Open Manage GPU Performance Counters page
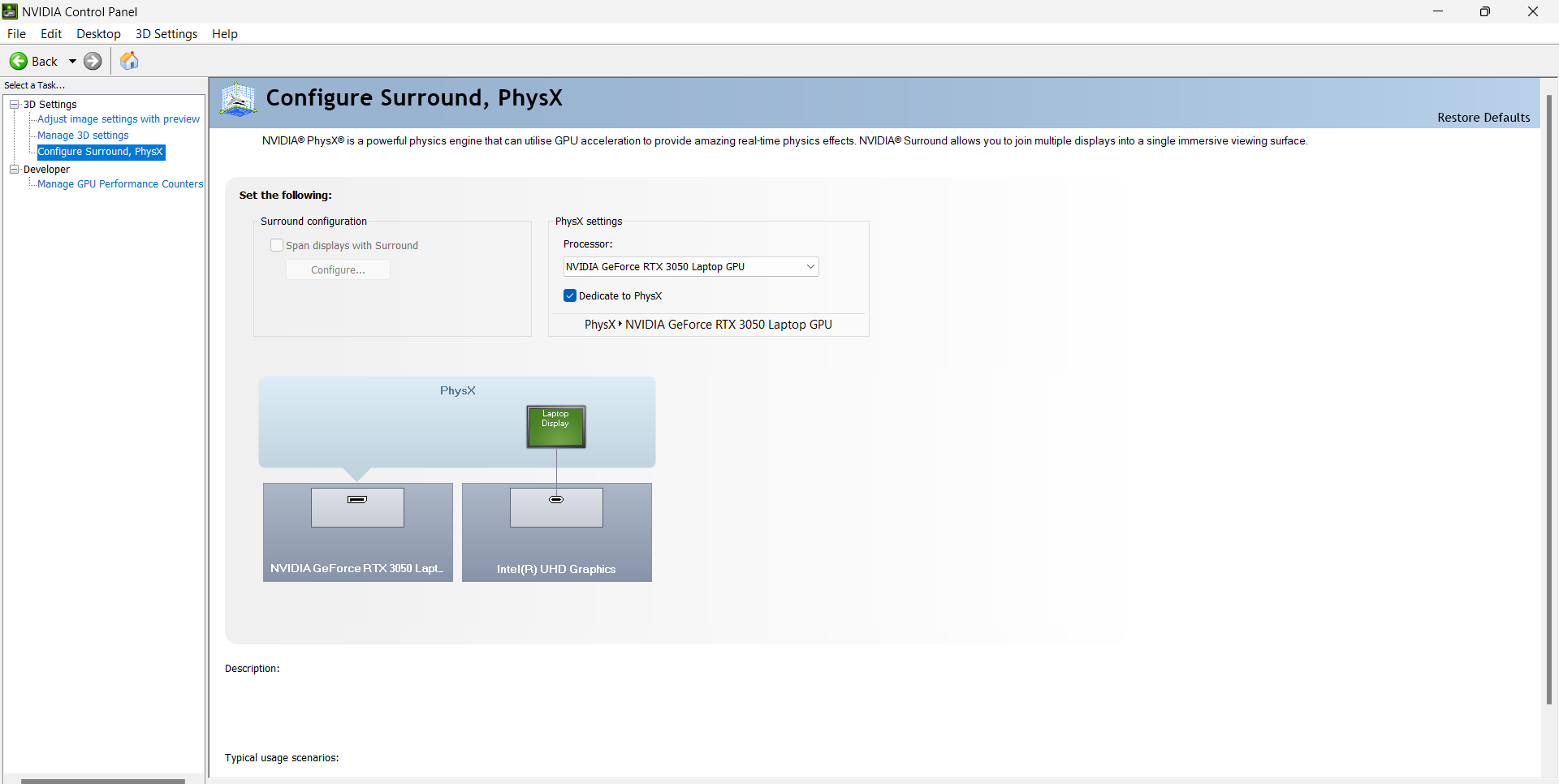 click(x=120, y=184)
